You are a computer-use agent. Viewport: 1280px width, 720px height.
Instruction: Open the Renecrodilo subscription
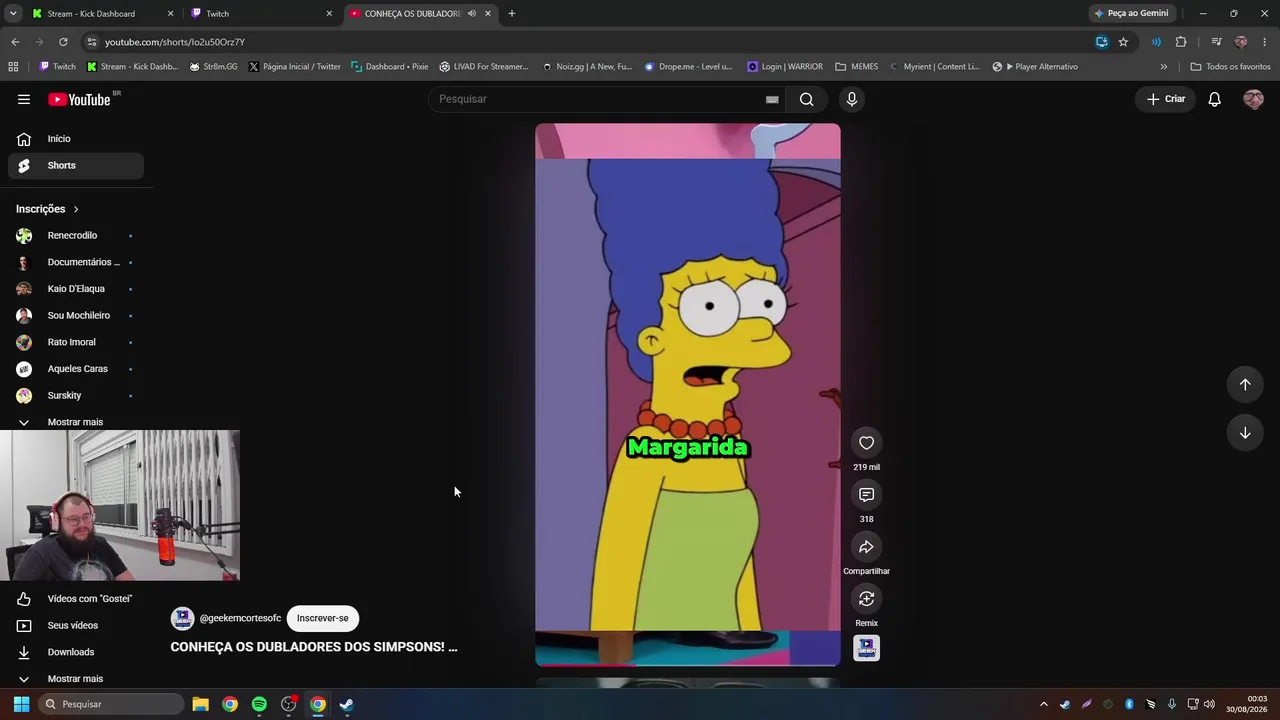[76, 236]
